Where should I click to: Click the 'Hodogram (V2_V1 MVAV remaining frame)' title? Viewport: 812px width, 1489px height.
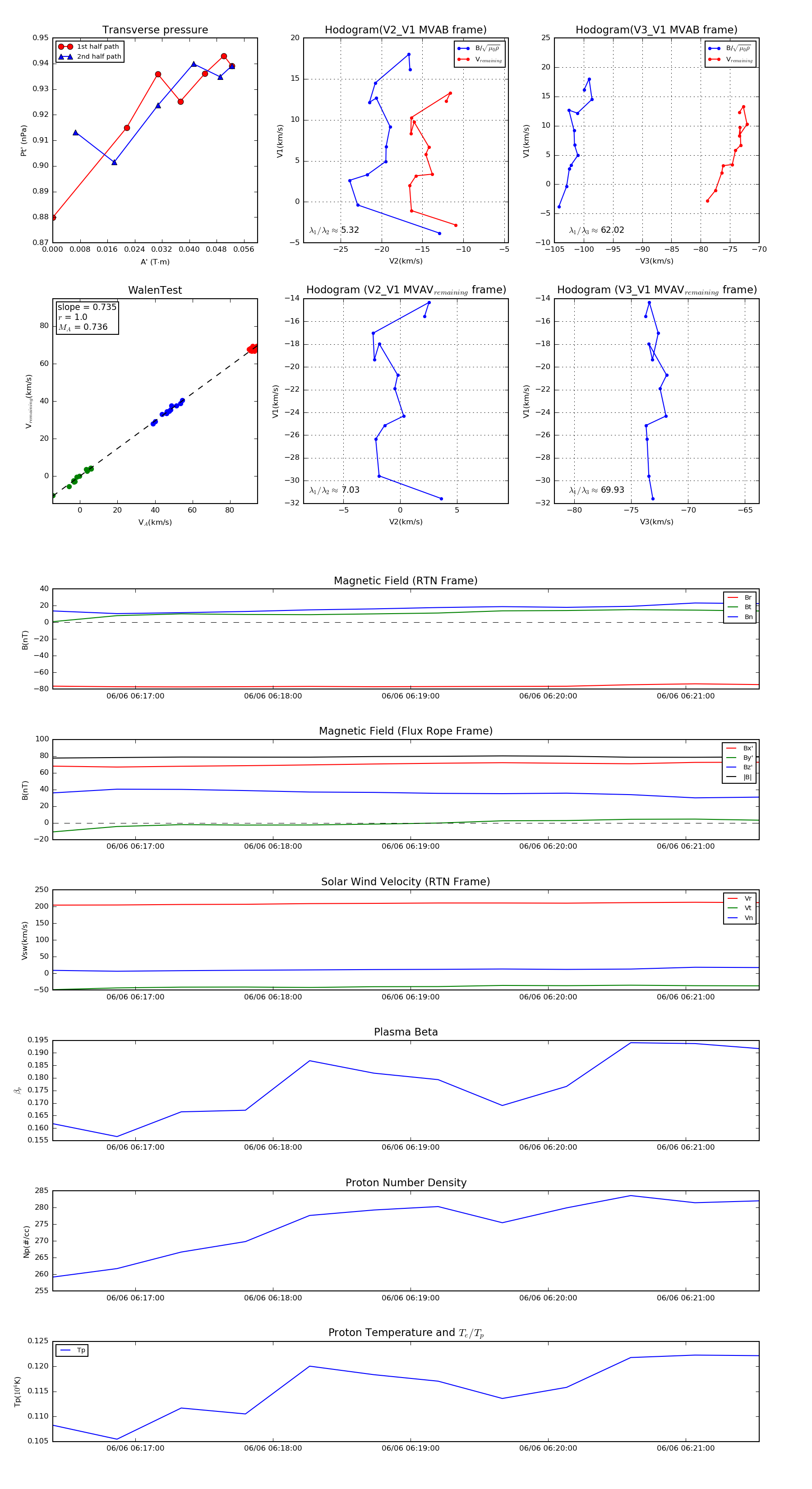click(406, 290)
